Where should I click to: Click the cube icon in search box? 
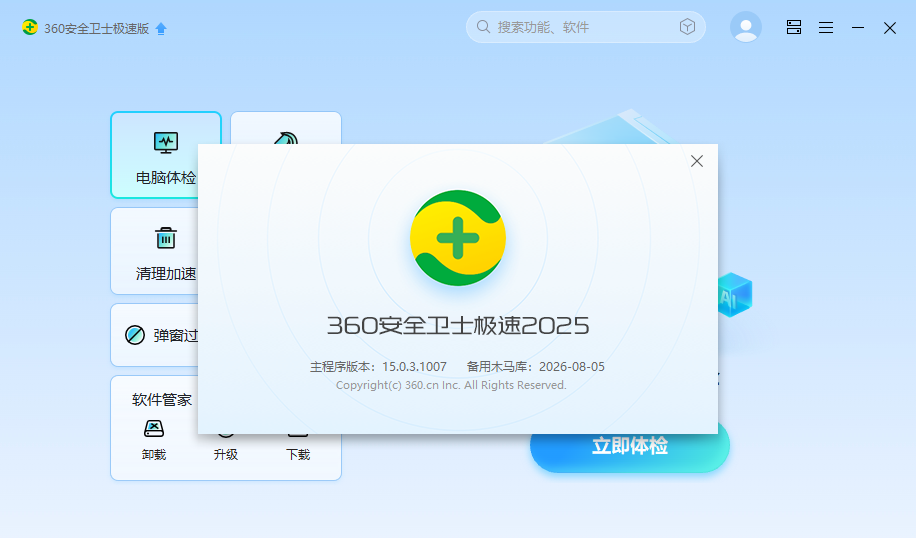pos(688,27)
